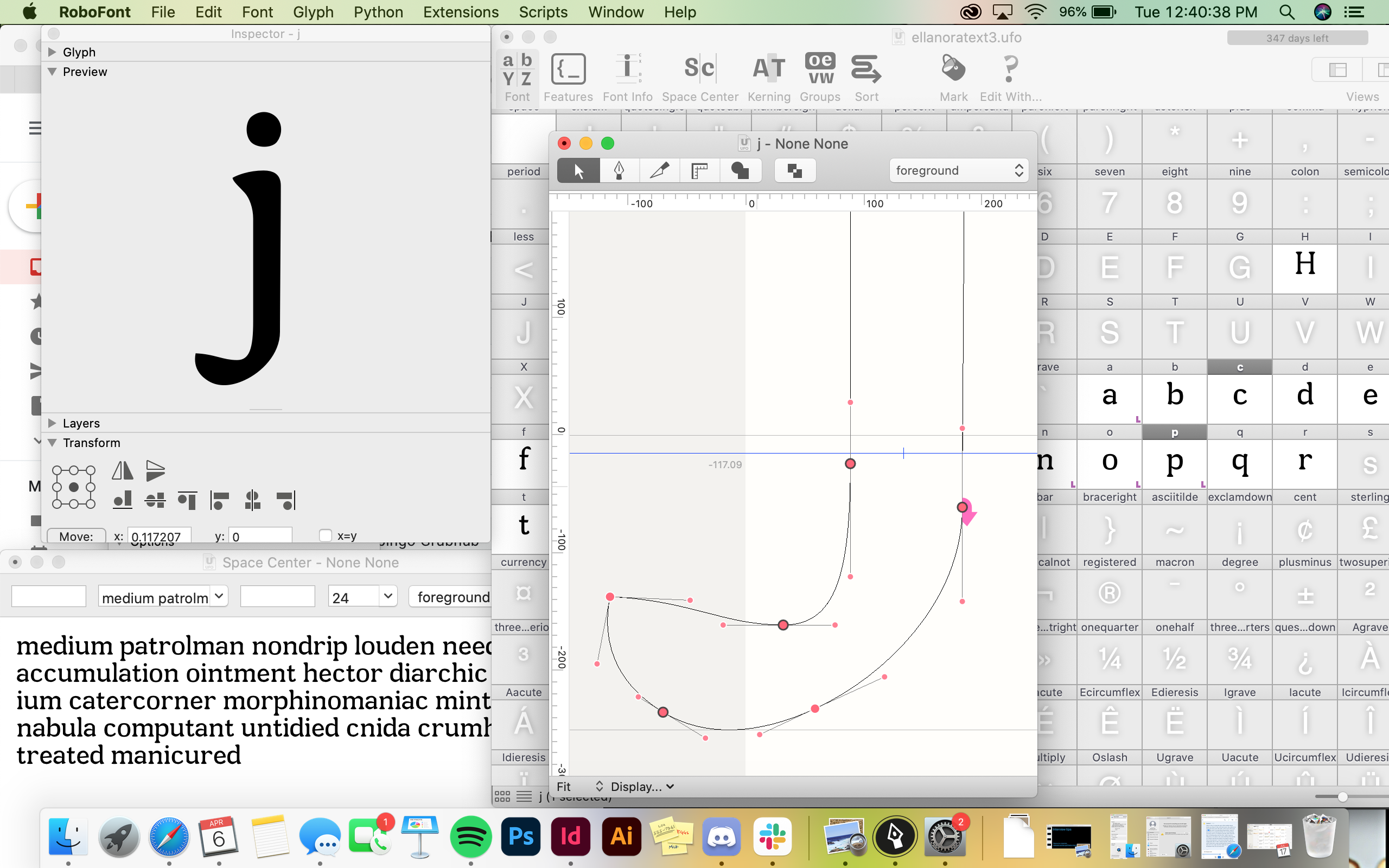Open Features editor in font toolbar
Screen dimensions: 1389x868
(x=568, y=78)
